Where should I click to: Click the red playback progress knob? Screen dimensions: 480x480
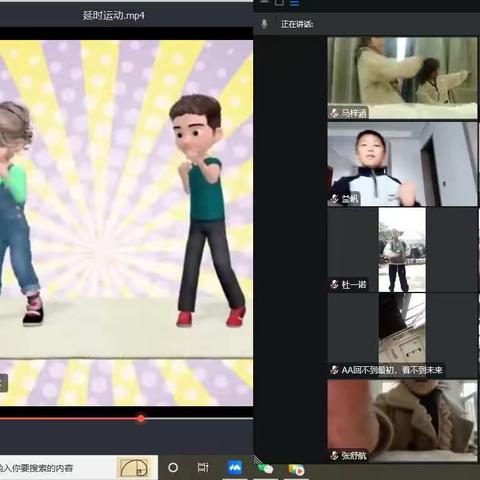click(x=141, y=419)
